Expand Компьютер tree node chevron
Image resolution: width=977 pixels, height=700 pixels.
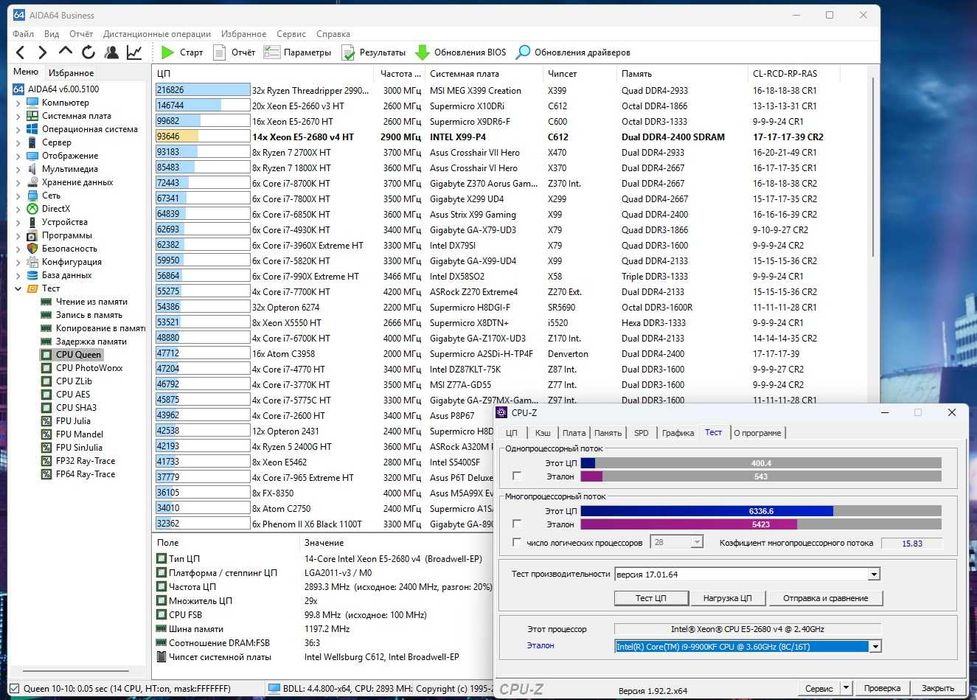point(18,103)
